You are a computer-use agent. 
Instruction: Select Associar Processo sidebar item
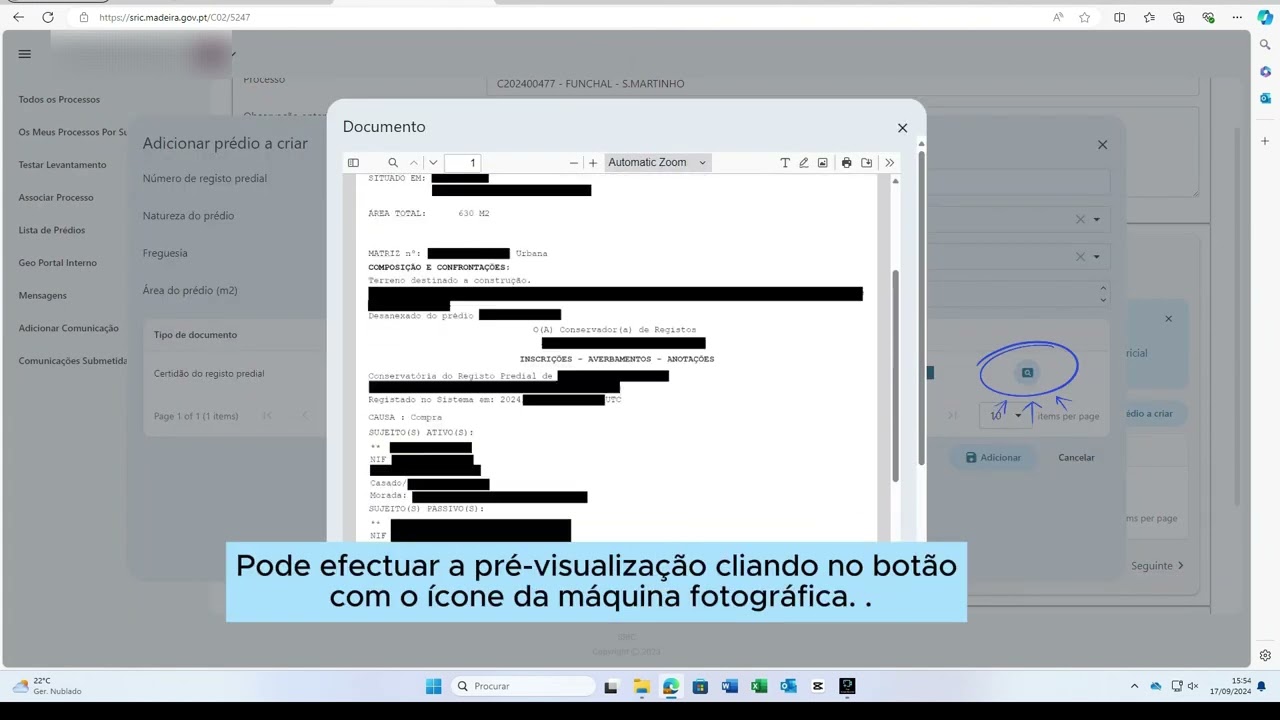[56, 198]
